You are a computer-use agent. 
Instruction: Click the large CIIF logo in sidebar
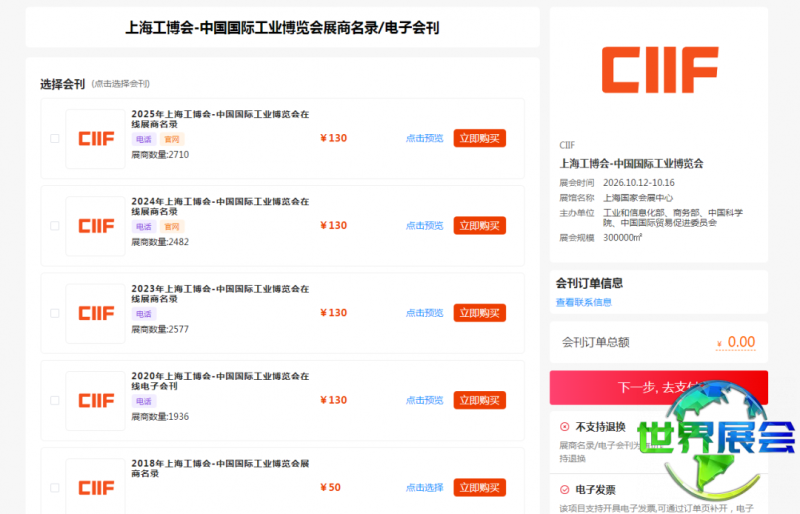click(x=659, y=69)
